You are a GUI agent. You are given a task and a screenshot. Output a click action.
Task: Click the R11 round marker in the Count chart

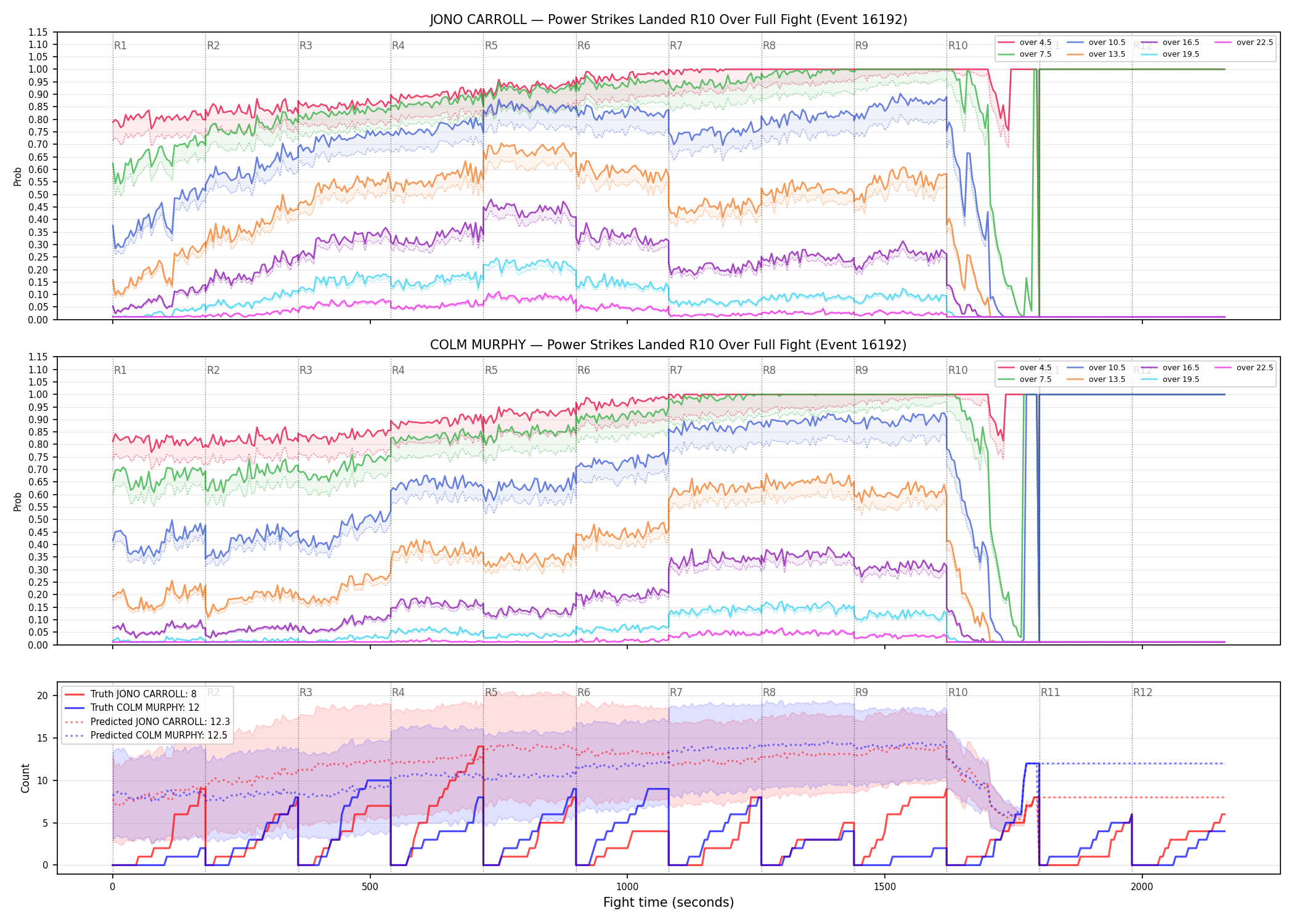[x=1051, y=692]
